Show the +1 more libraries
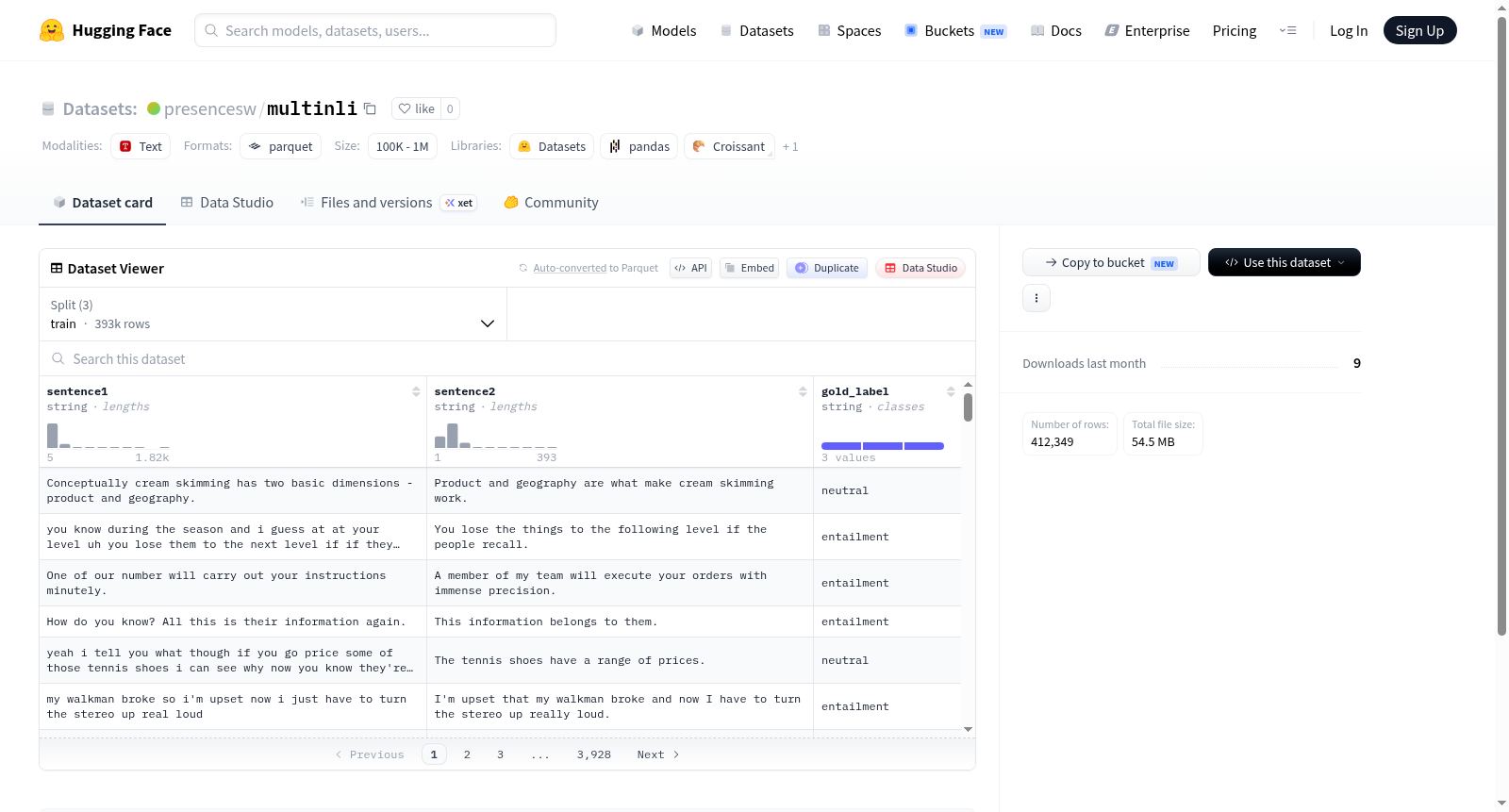This screenshot has height=812, width=1509. 790,146
